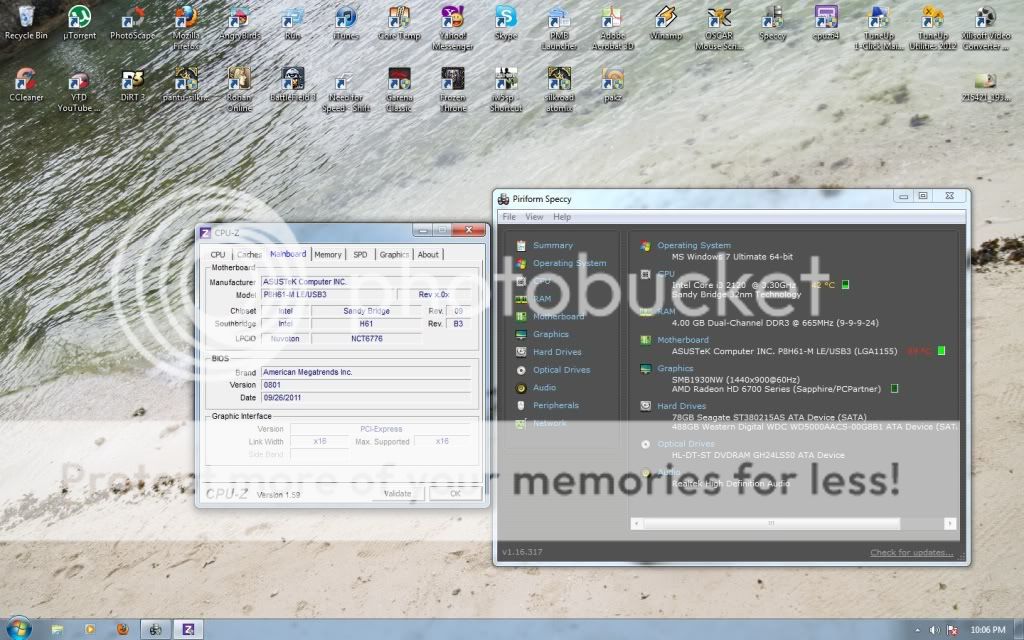
Task: Open OSCAR Mouse Script icon
Action: 718,27
